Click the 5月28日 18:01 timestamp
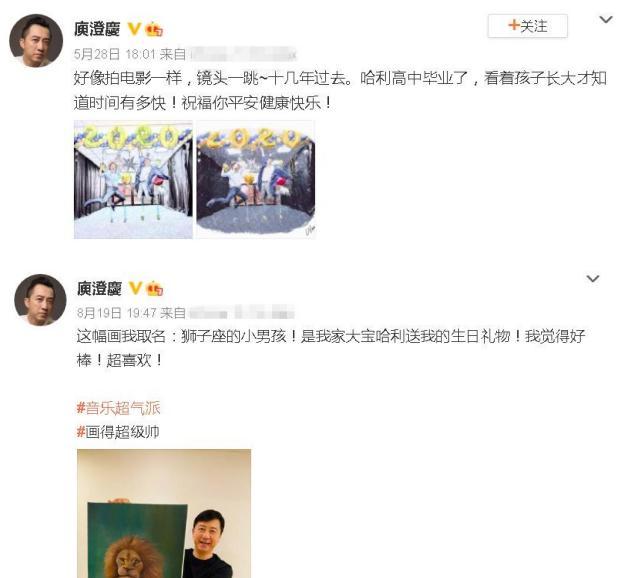Viewport: 617px width, 578px height. pyautogui.click(x=115, y=54)
